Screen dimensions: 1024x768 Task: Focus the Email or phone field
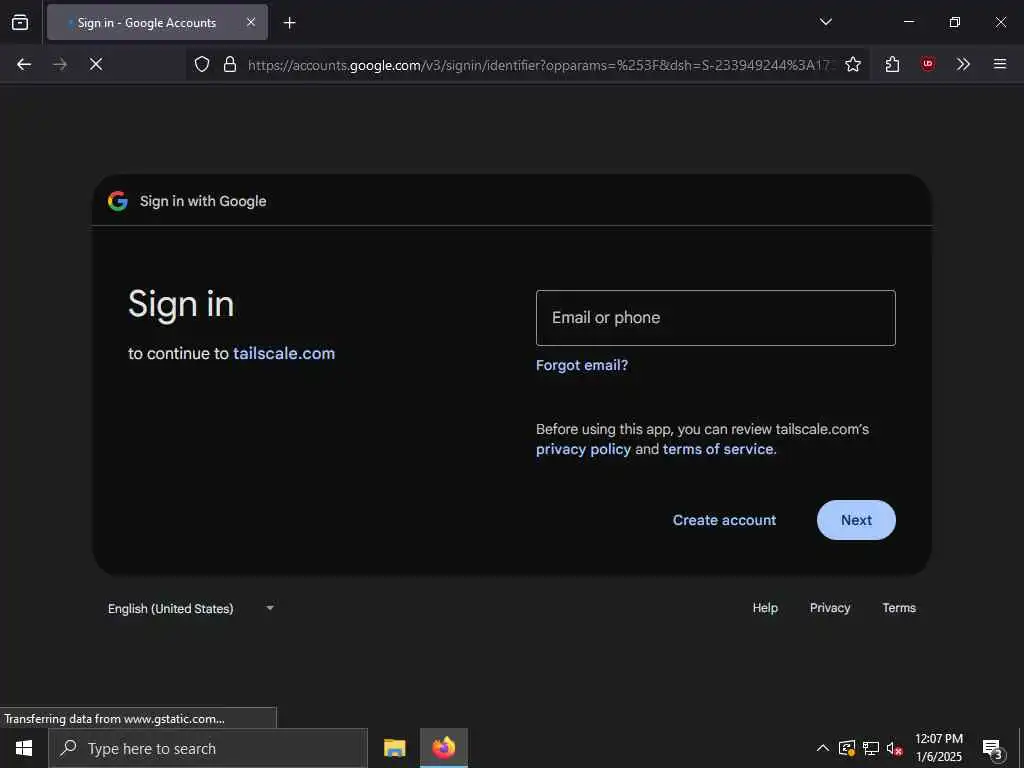[715, 318]
